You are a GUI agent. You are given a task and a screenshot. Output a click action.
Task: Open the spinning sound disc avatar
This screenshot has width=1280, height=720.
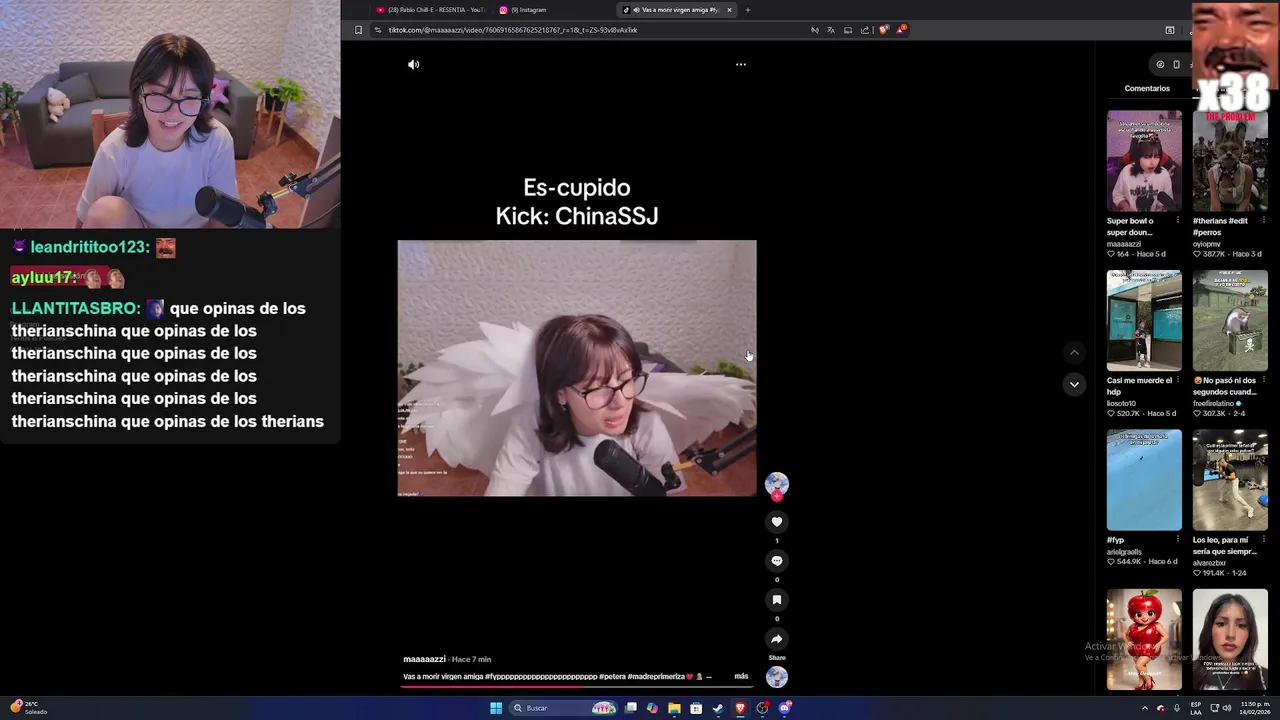[777, 677]
